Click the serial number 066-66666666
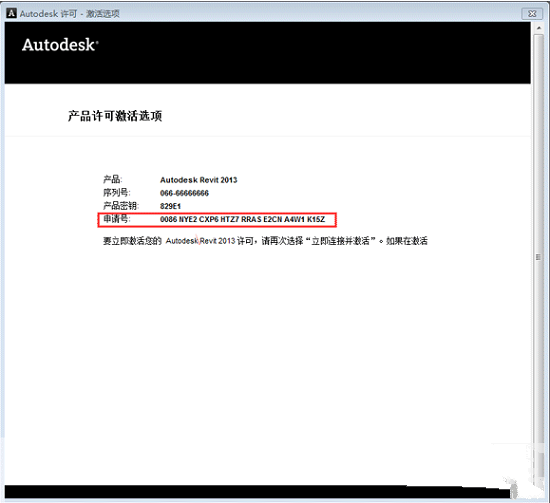Screen dimensions: 550x503 184,193
